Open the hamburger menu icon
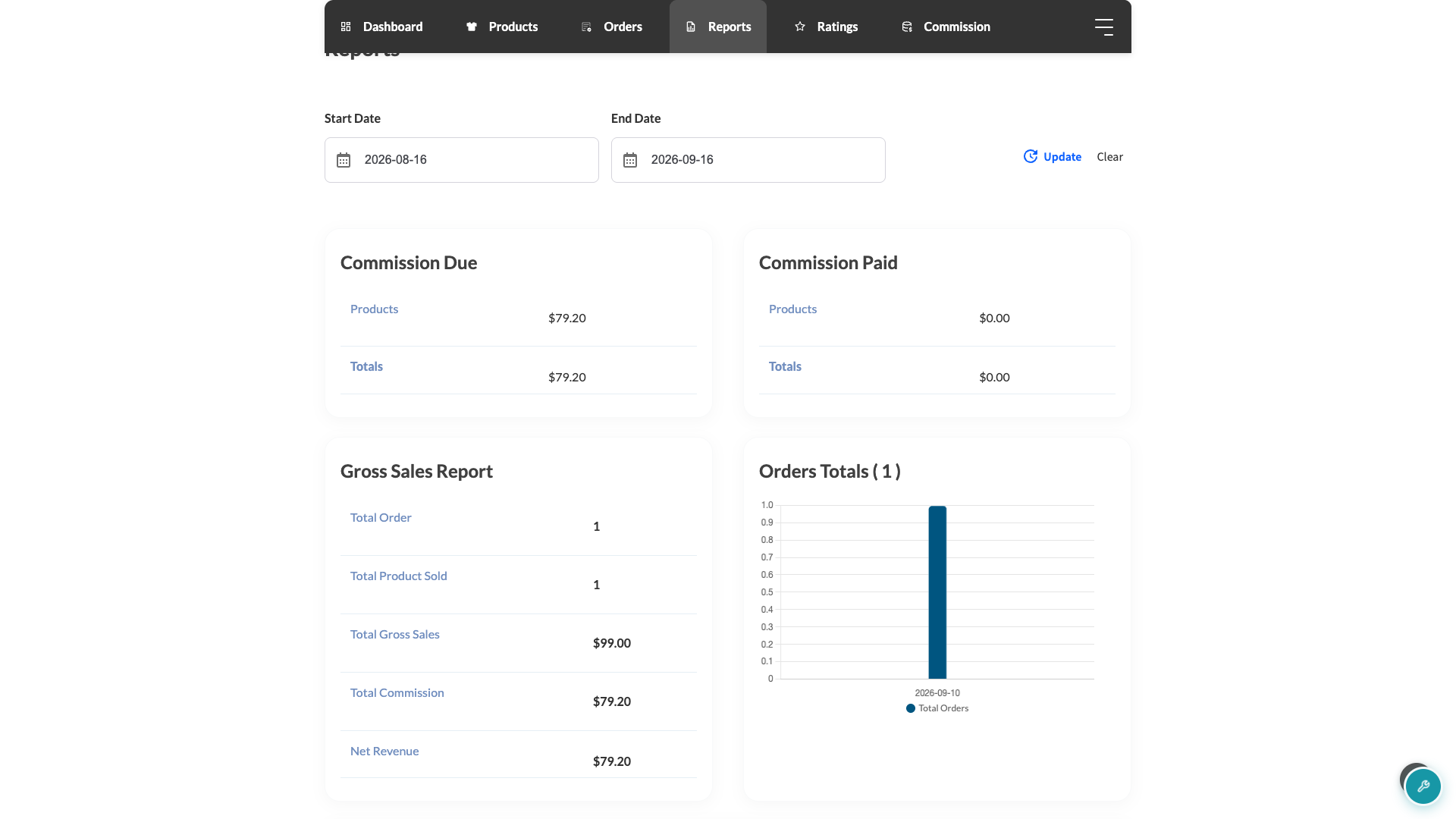 point(1104,27)
